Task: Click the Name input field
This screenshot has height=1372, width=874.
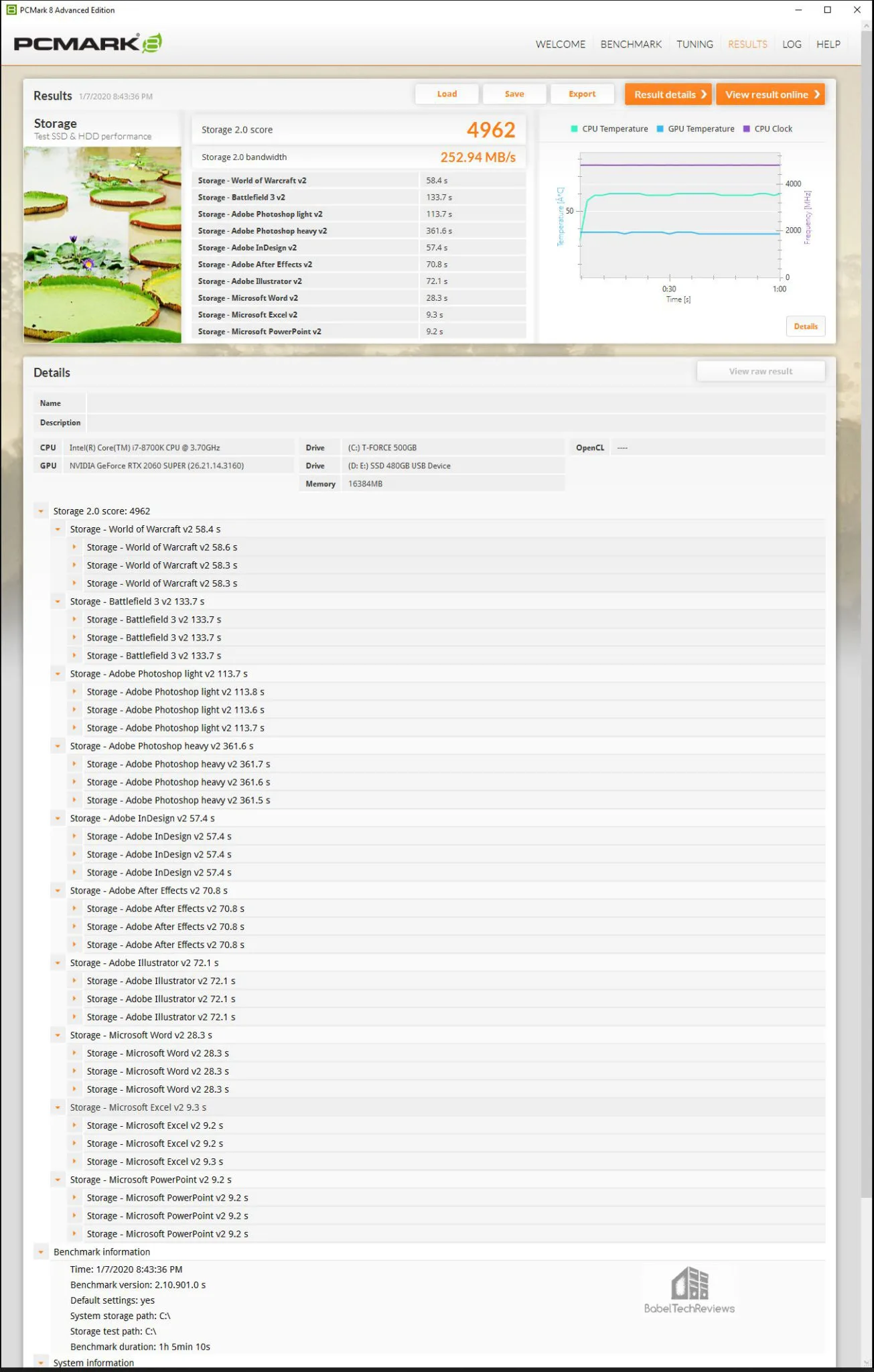Action: pyautogui.click(x=455, y=403)
